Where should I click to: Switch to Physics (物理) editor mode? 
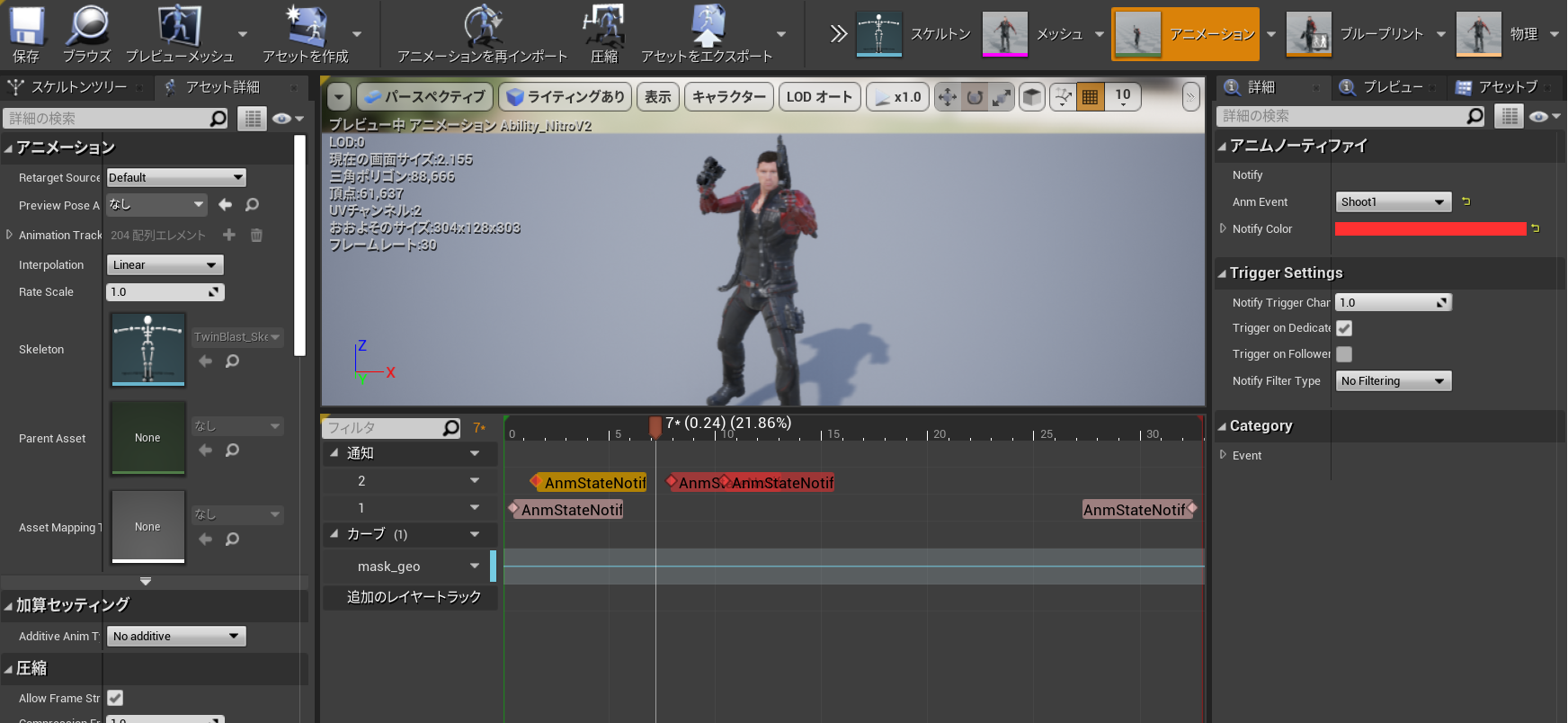tap(1498, 34)
